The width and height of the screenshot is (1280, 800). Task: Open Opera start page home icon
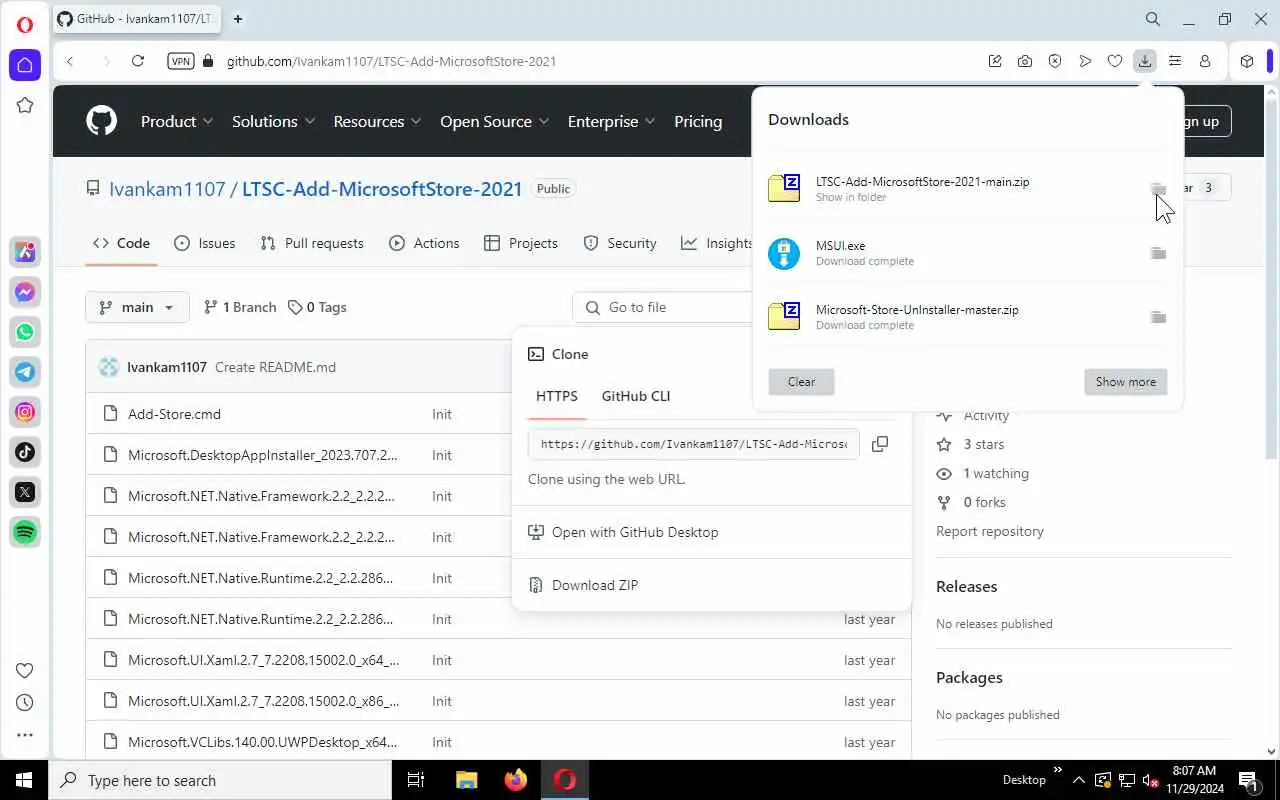[25, 65]
